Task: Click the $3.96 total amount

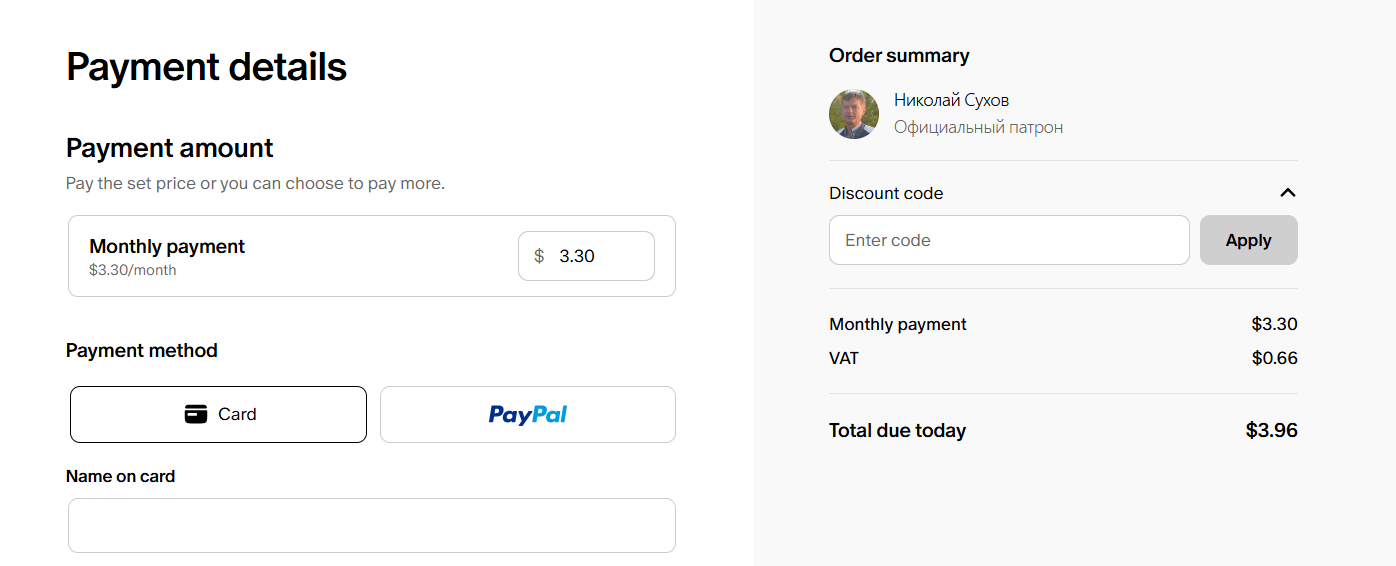Action: [x=1271, y=431]
